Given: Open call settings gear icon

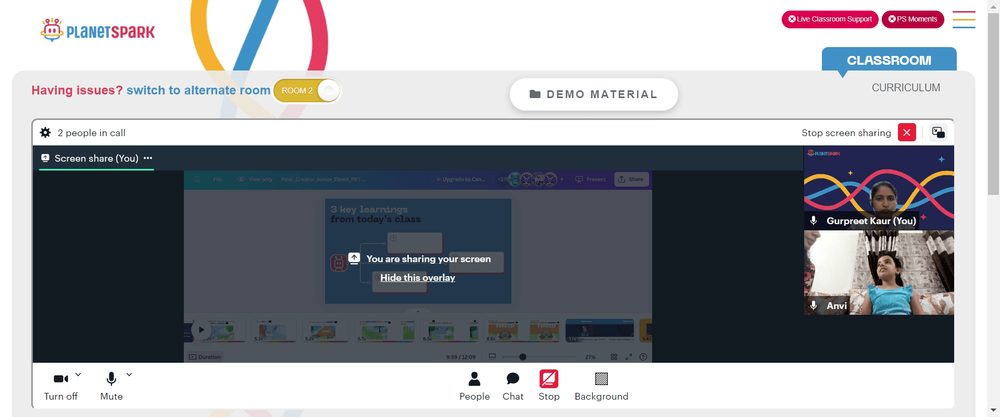Looking at the screenshot, I should click(45, 133).
